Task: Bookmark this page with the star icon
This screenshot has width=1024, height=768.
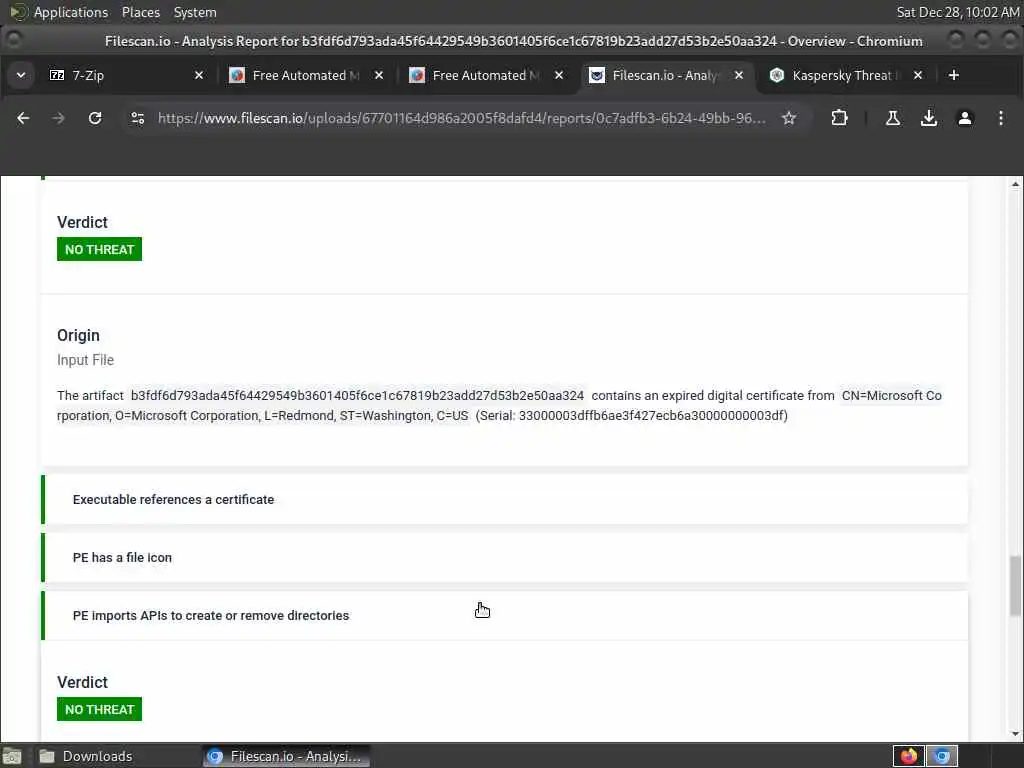Action: point(789,118)
